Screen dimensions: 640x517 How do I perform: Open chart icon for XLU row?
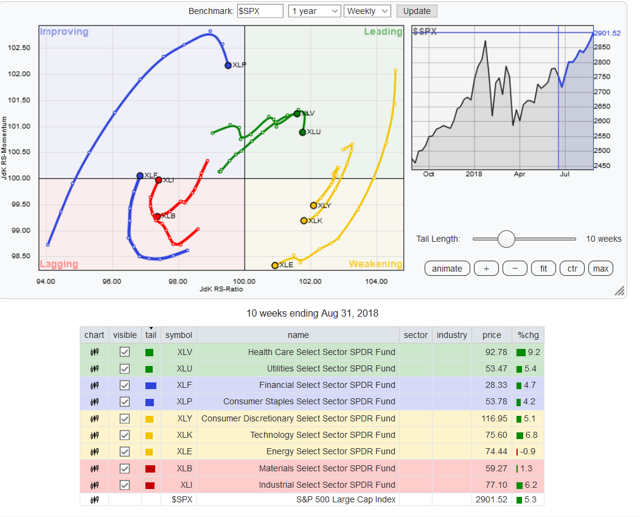[94, 368]
